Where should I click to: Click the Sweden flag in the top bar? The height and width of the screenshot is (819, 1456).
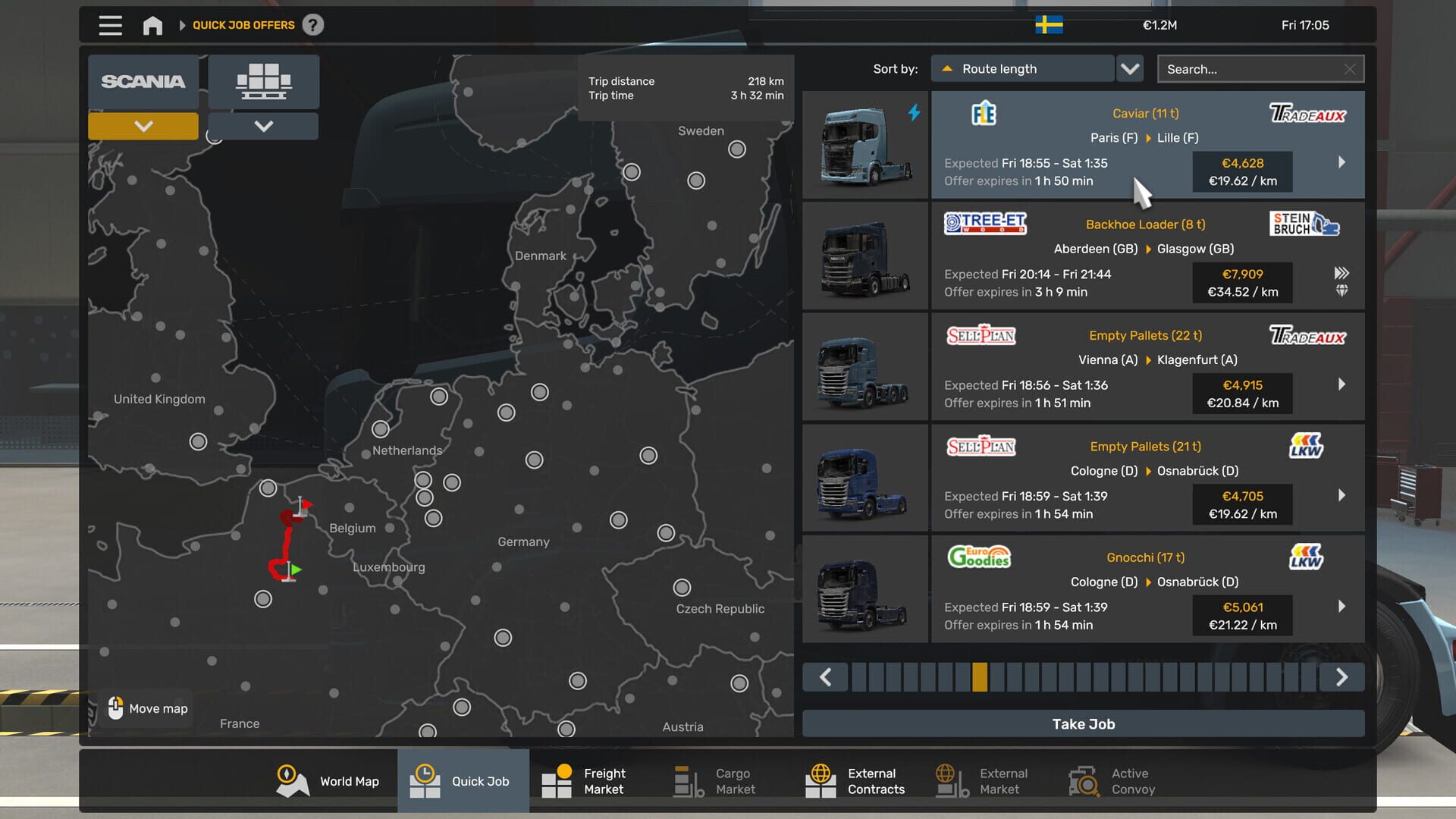click(1048, 25)
